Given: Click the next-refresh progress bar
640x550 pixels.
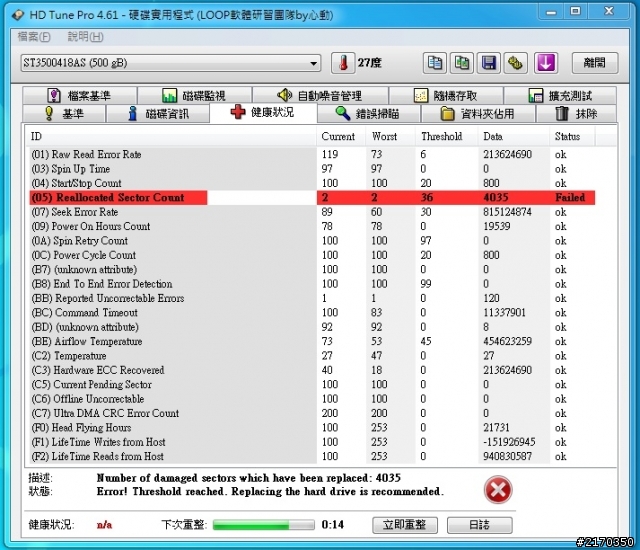Looking at the screenshot, I should tap(264, 525).
